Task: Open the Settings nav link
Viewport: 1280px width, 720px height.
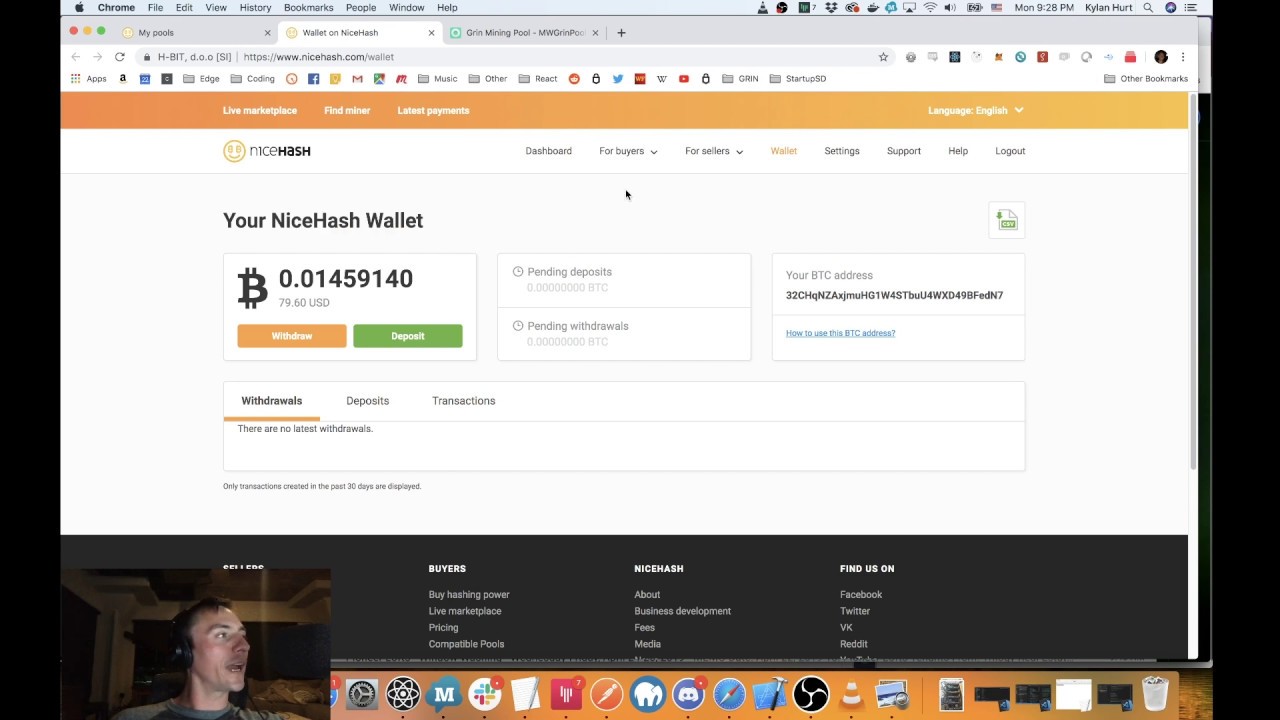Action: (x=842, y=151)
